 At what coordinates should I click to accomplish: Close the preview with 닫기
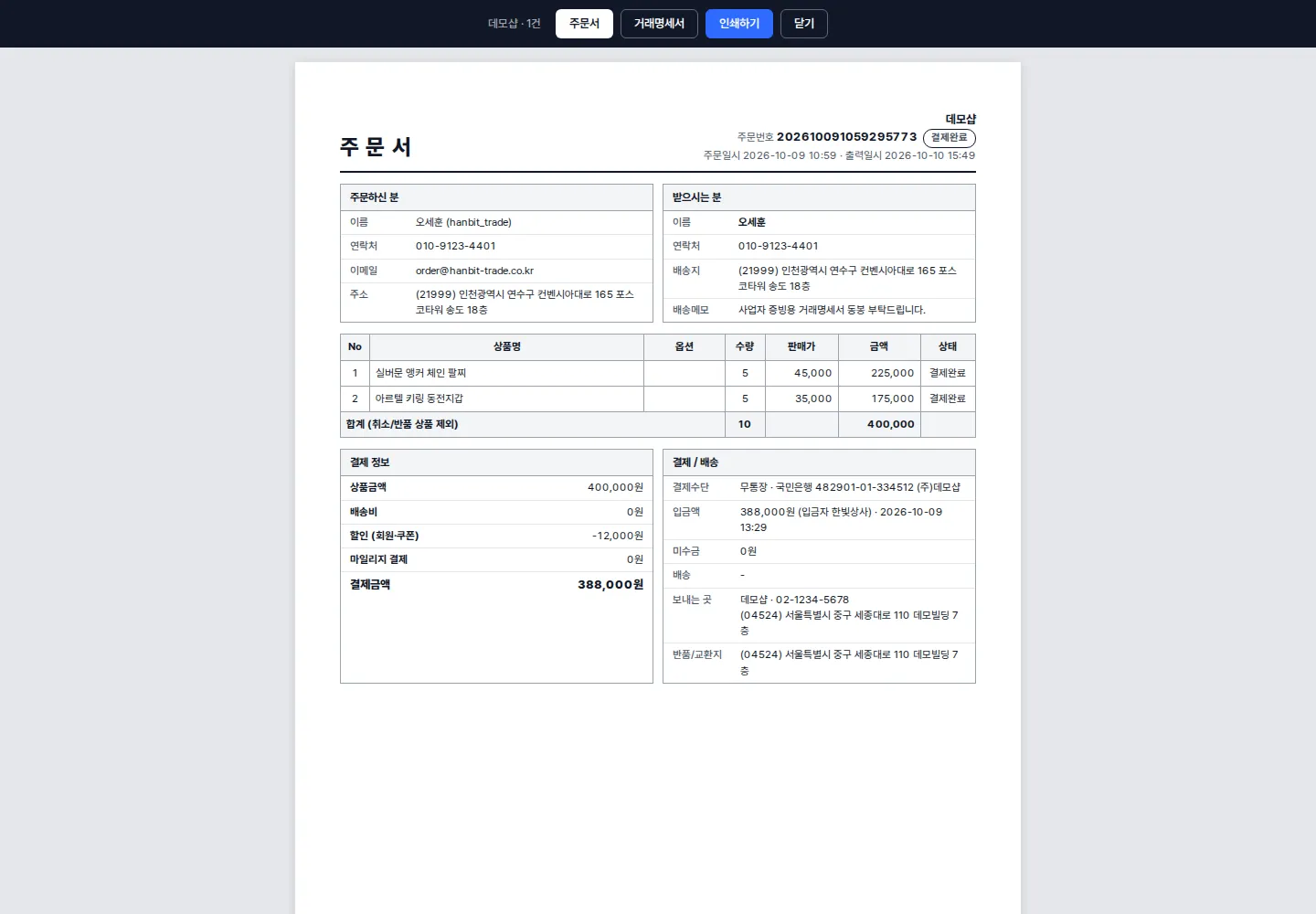click(x=804, y=24)
